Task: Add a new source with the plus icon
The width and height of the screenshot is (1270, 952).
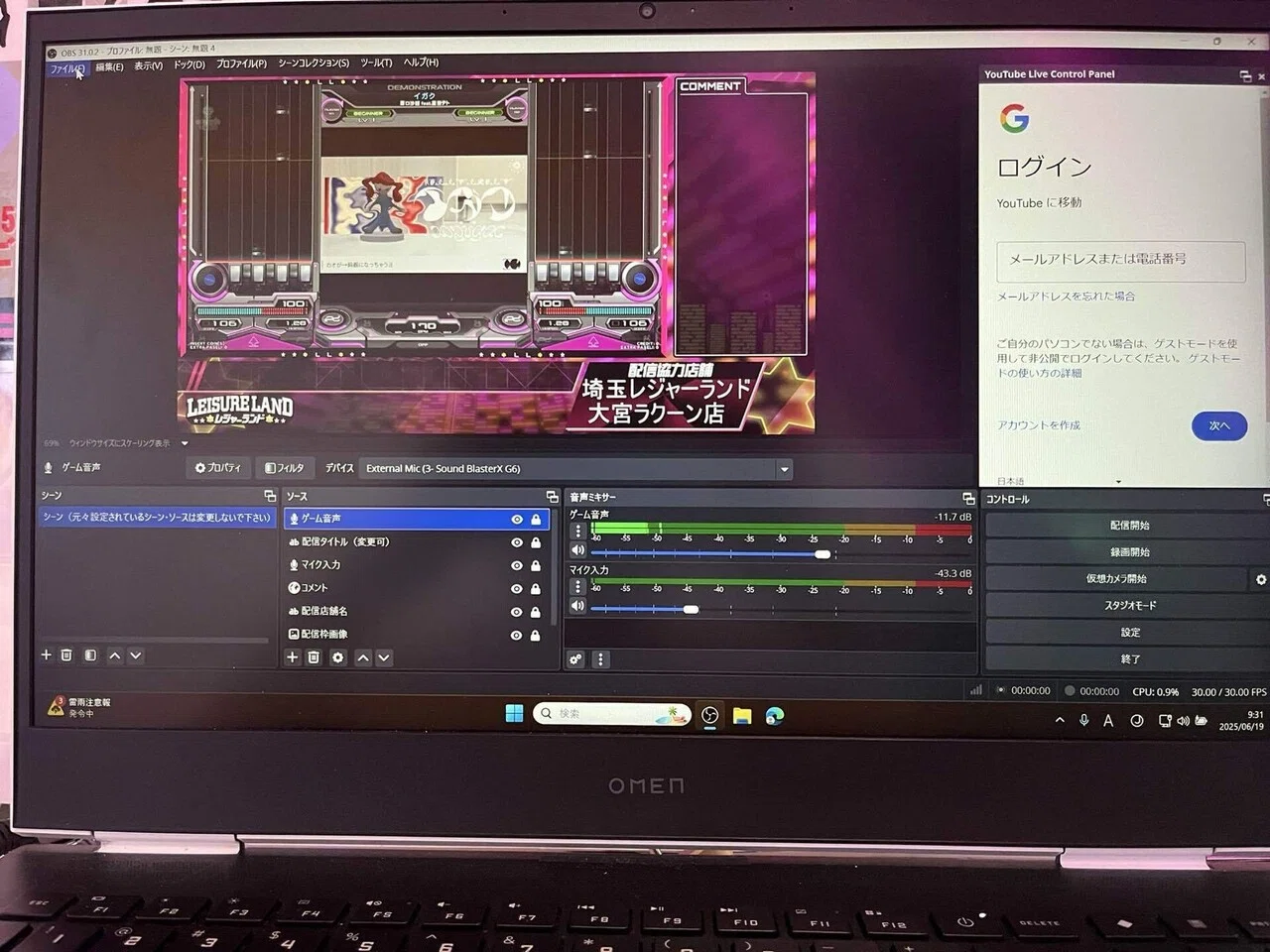Action: coord(292,657)
